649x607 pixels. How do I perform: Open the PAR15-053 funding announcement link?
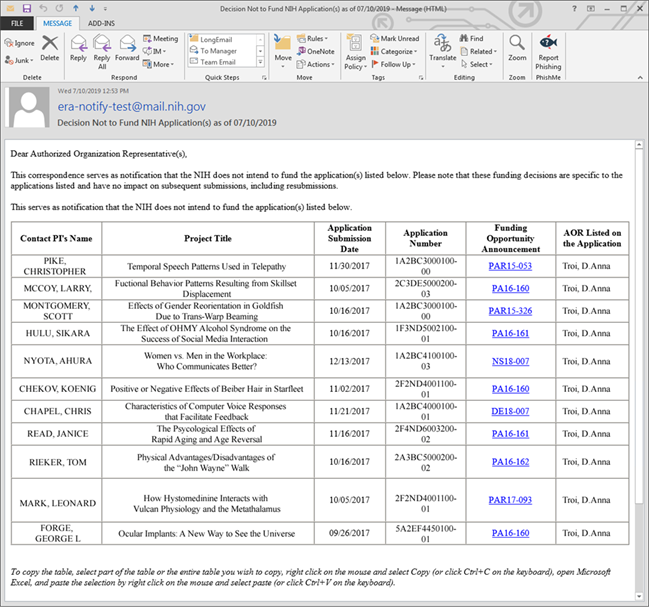(510, 266)
